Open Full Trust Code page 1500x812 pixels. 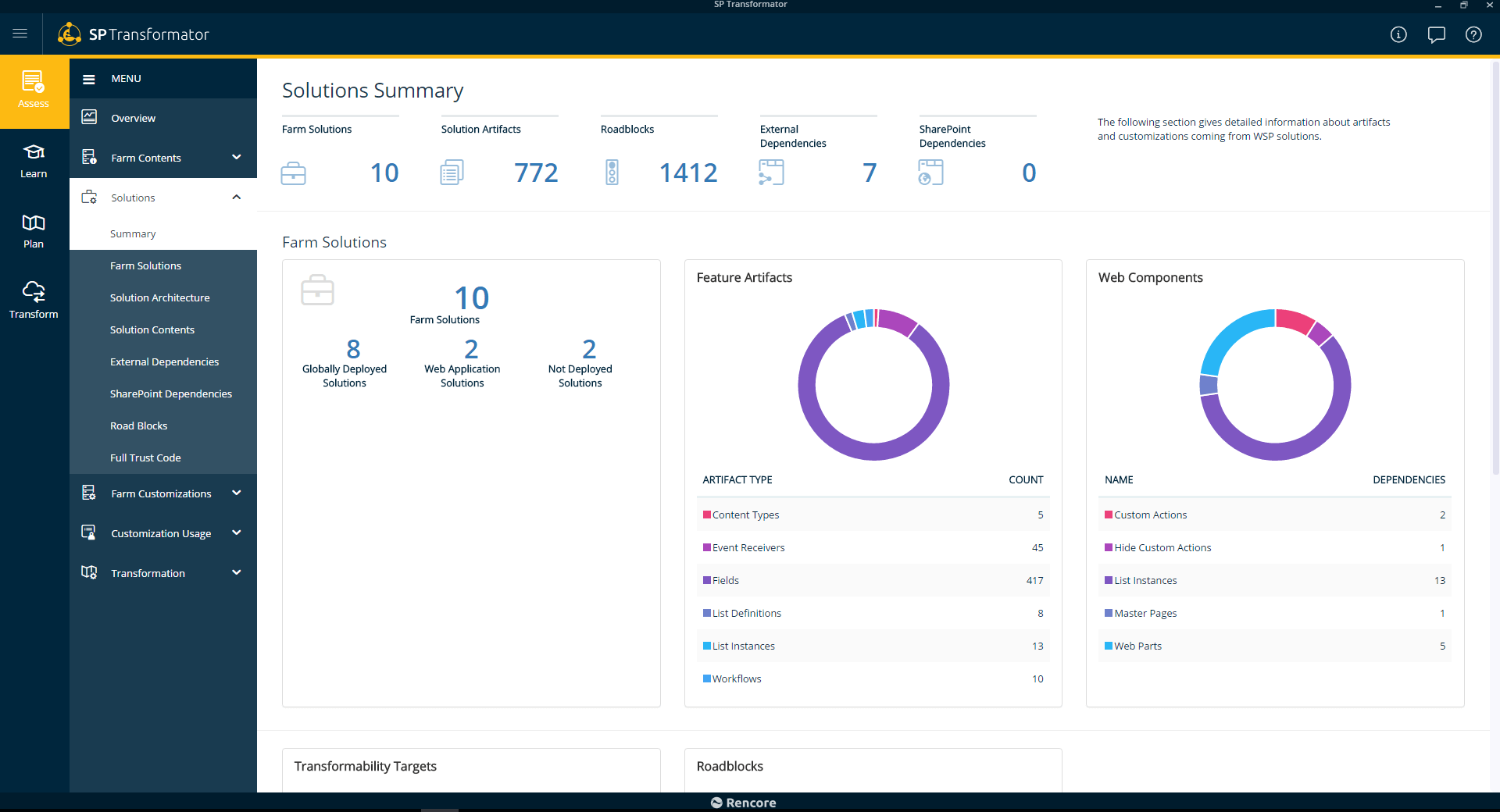pyautogui.click(x=145, y=458)
